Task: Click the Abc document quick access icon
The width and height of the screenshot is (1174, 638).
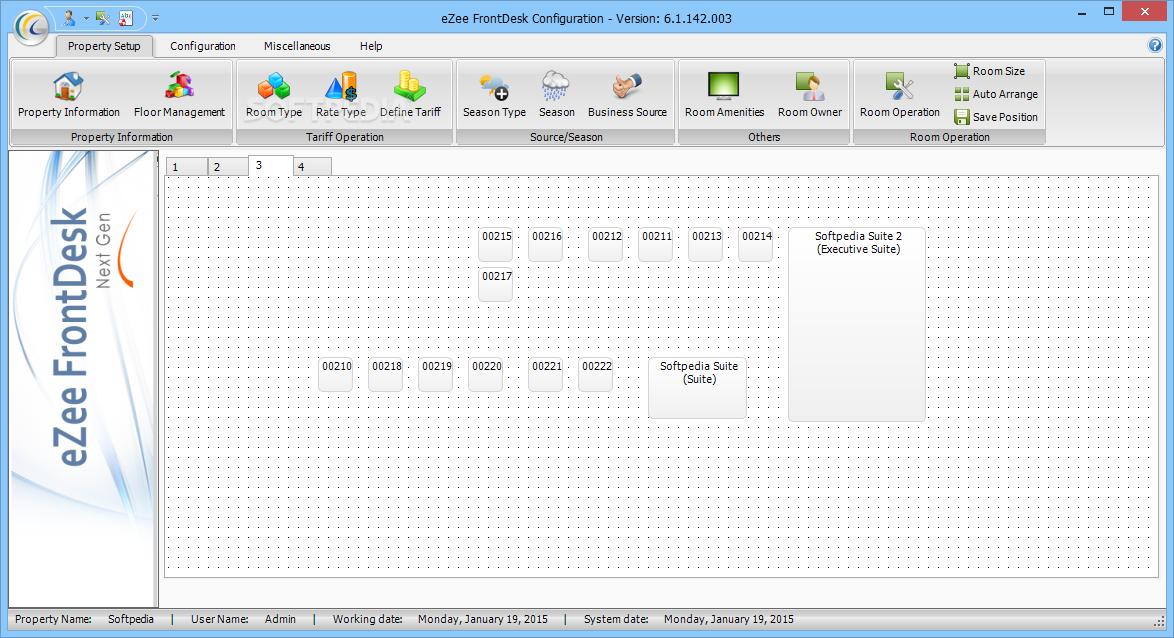Action: click(x=126, y=17)
